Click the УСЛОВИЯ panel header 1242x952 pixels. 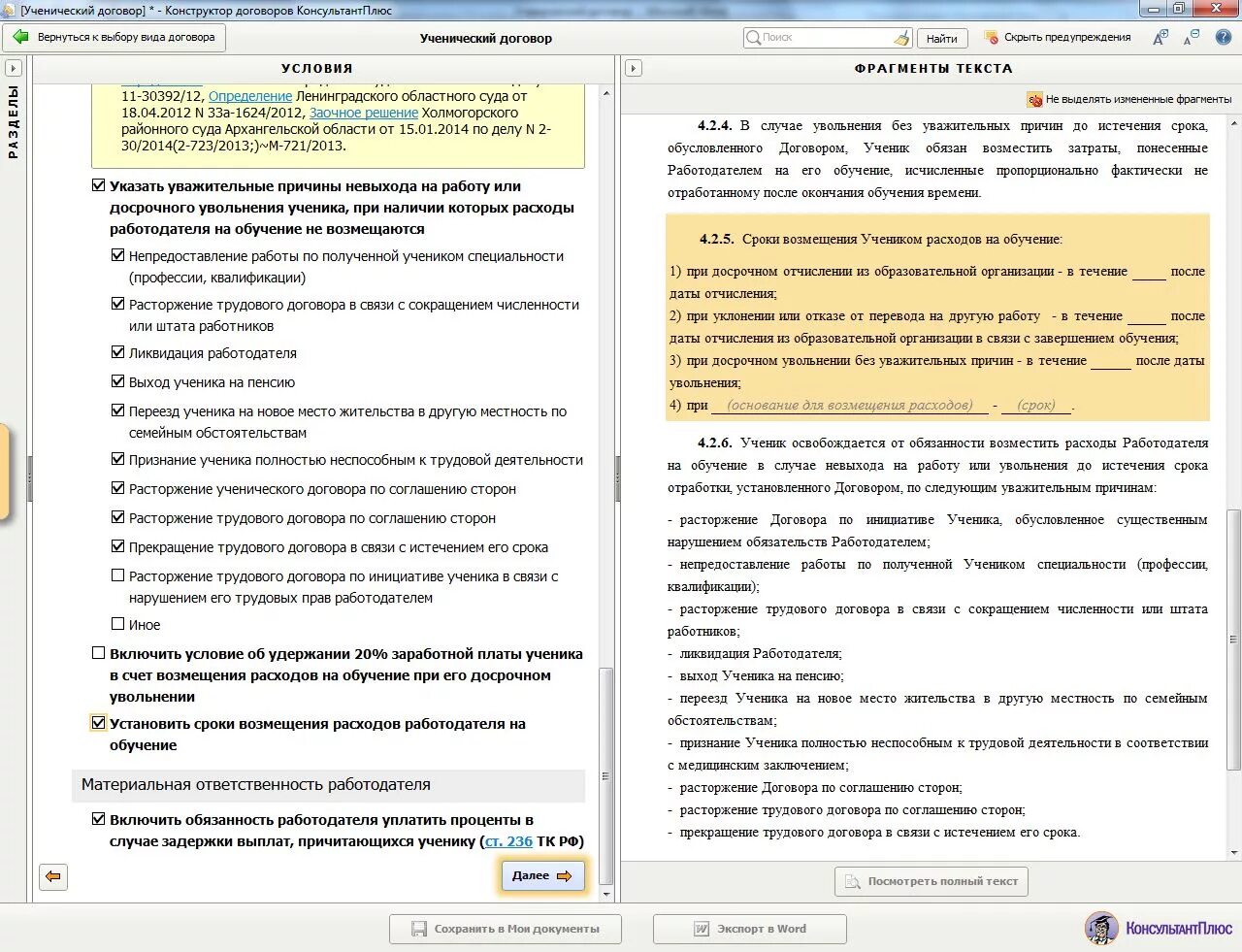[x=317, y=69]
